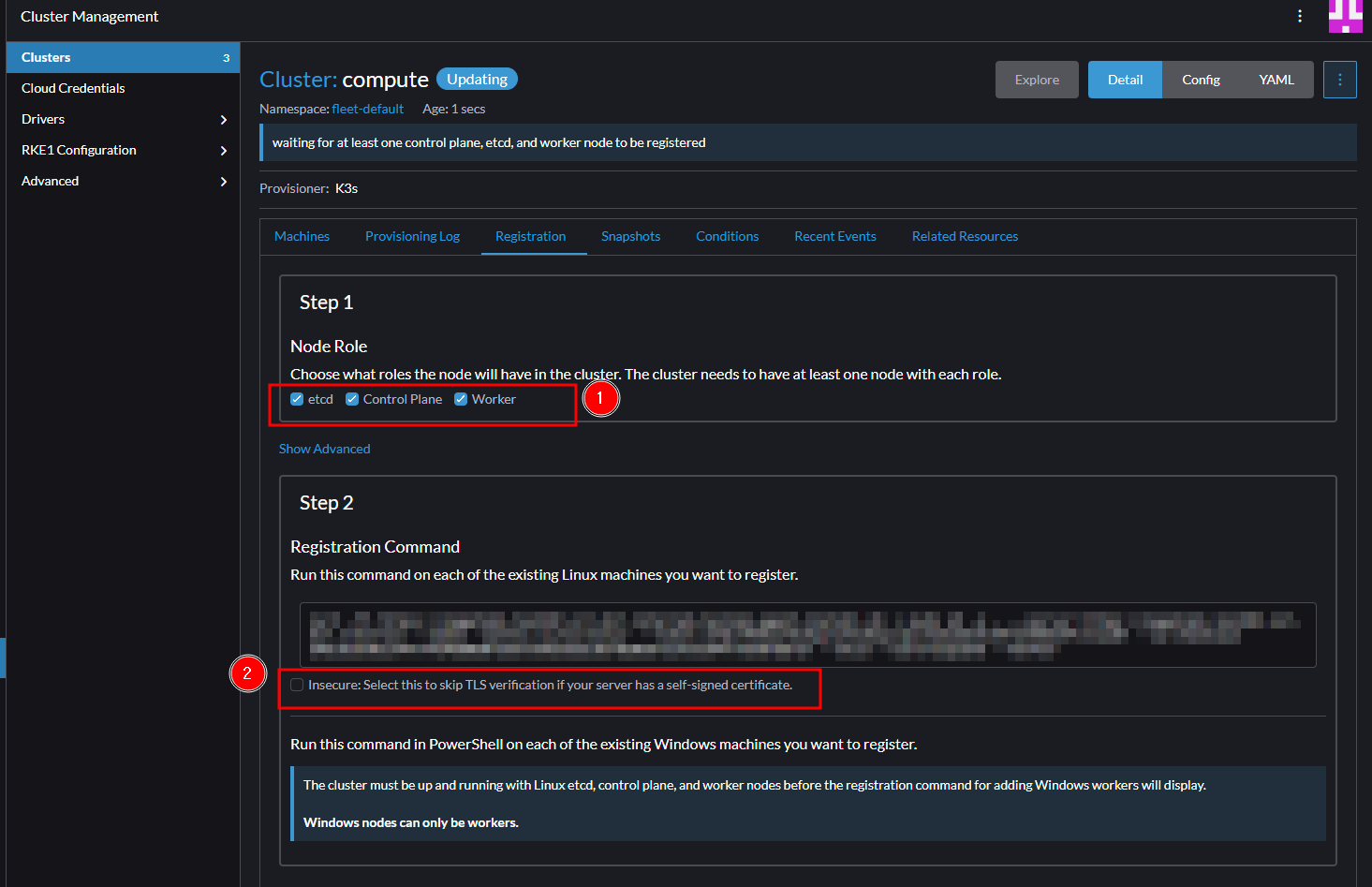Open the Provisioning Log tab

pos(412,236)
